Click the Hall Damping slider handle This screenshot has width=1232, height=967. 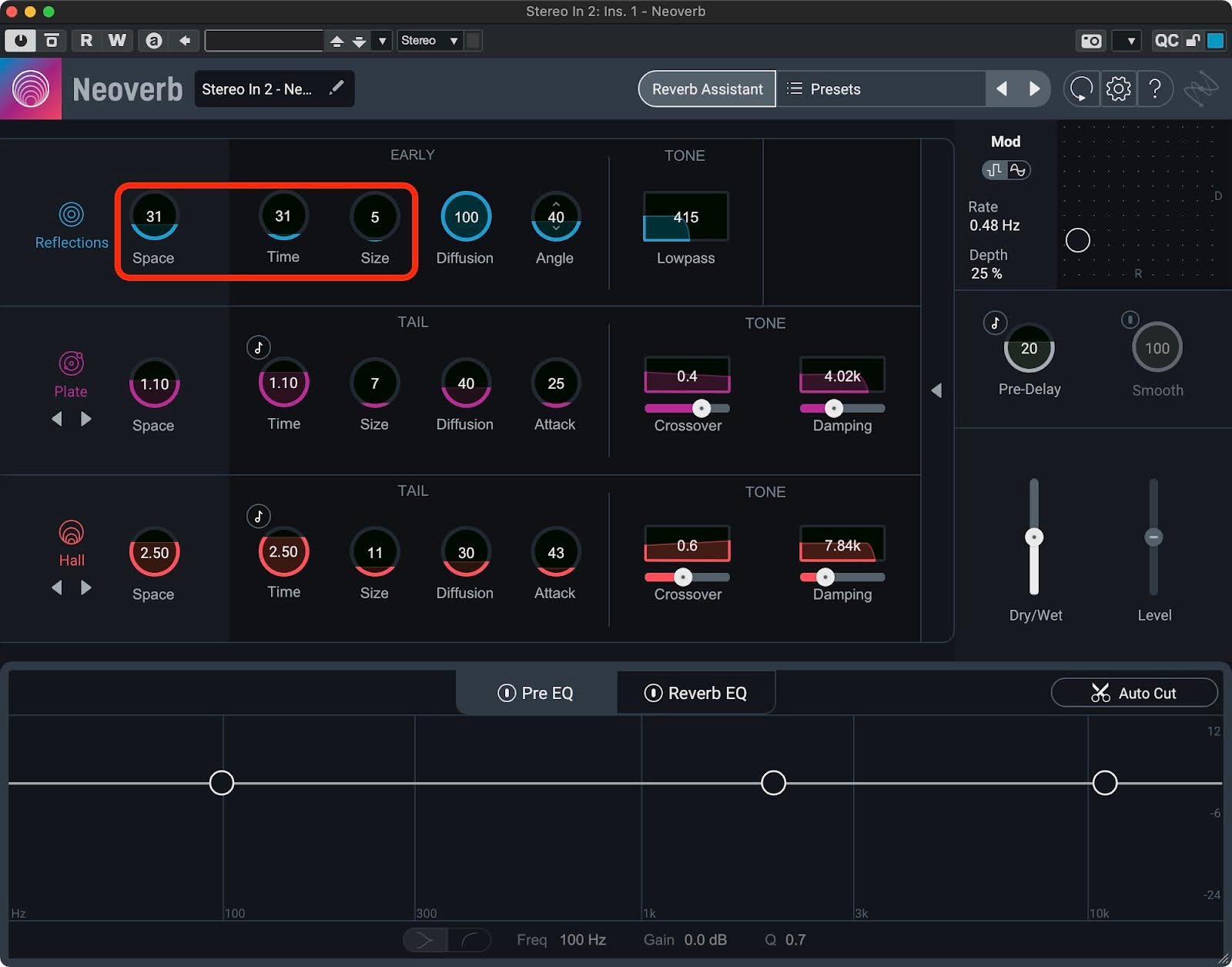click(x=825, y=577)
